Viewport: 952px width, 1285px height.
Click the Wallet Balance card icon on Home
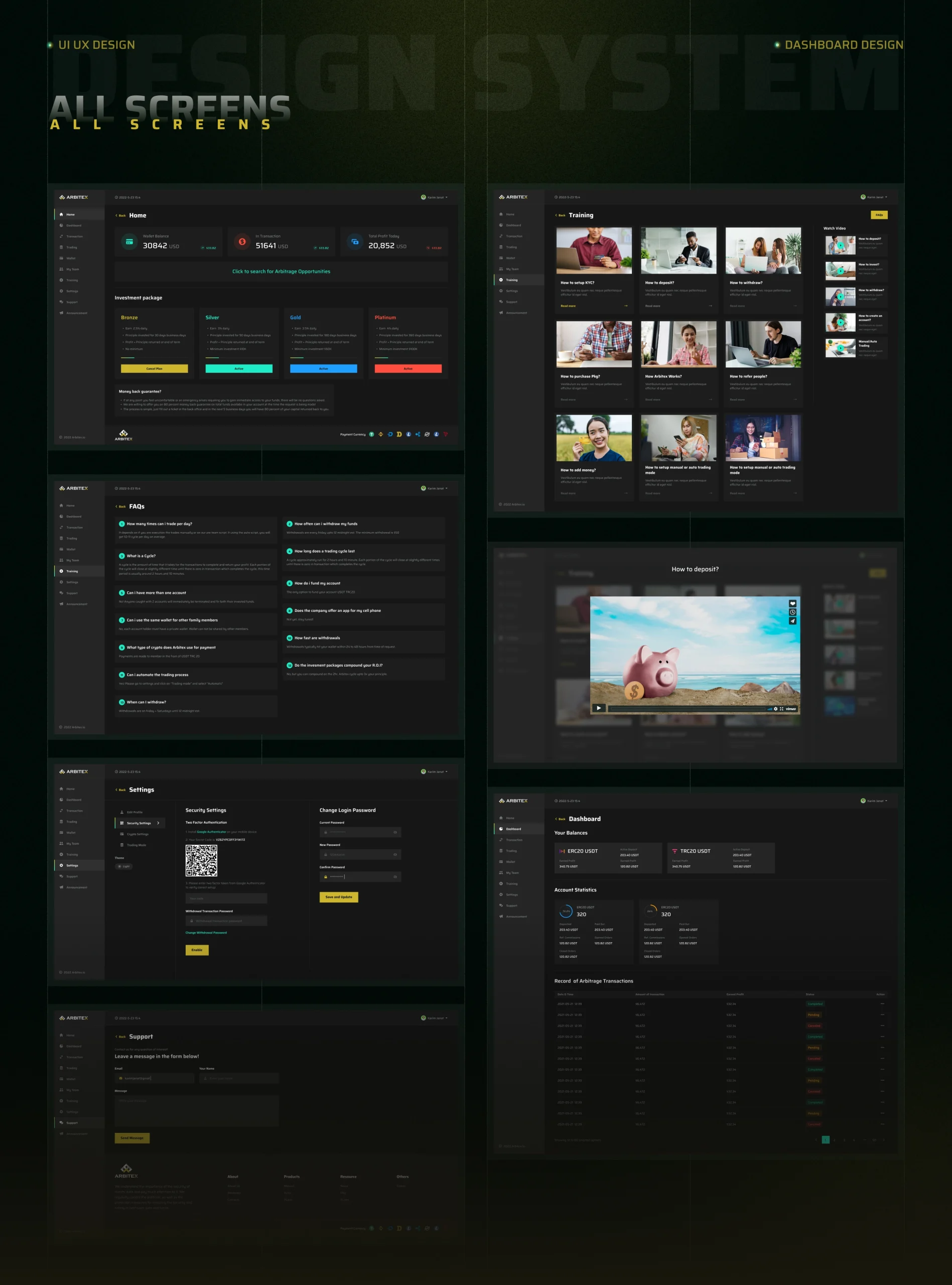[129, 241]
